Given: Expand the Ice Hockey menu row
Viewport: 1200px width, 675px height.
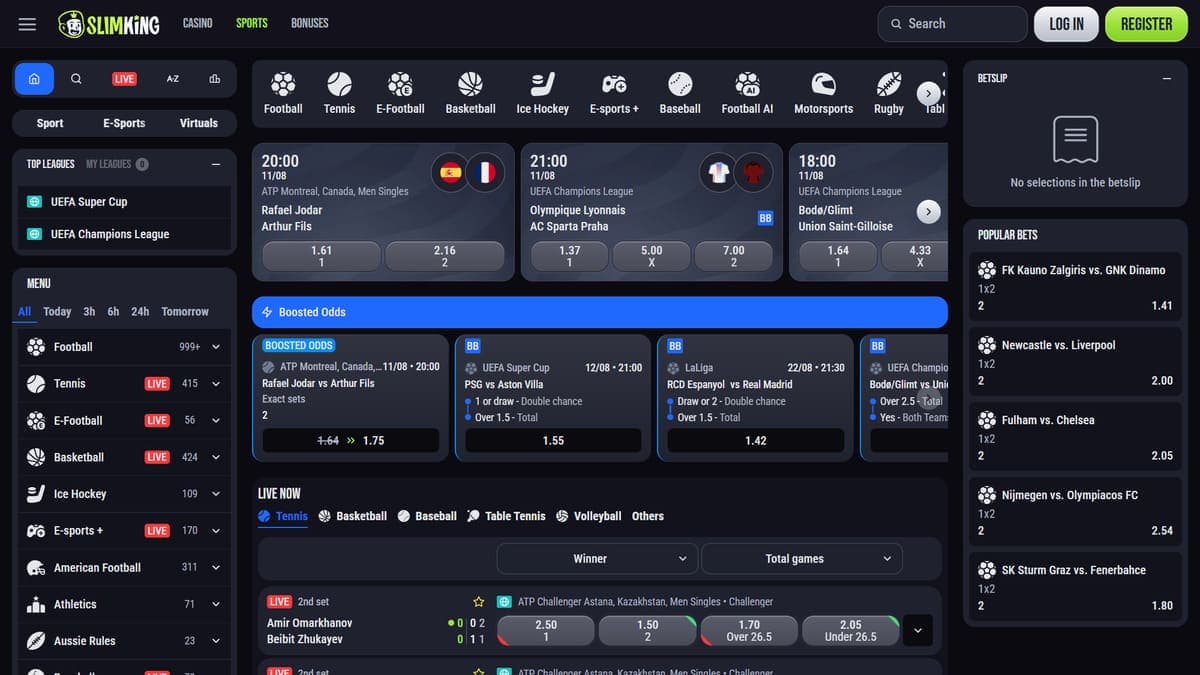Looking at the screenshot, I should click(x=124, y=494).
